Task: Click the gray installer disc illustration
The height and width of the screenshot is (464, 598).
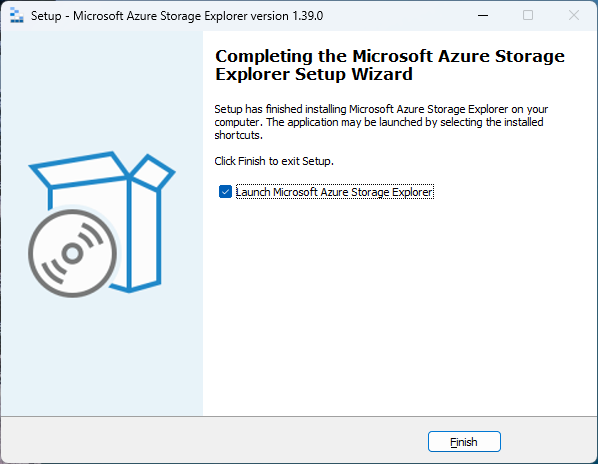Action: (x=72, y=253)
